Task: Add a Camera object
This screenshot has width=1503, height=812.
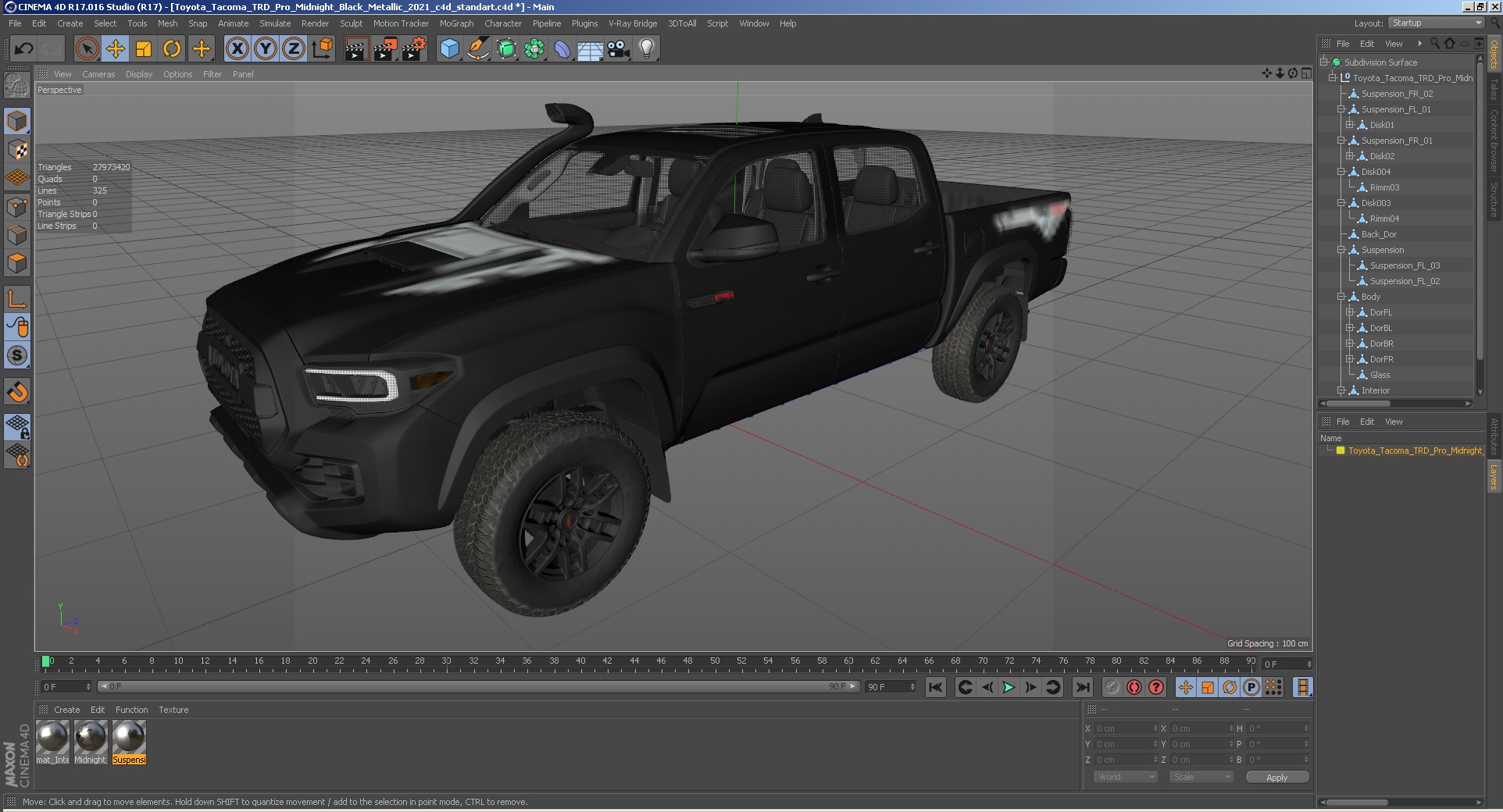Action: tap(619, 49)
